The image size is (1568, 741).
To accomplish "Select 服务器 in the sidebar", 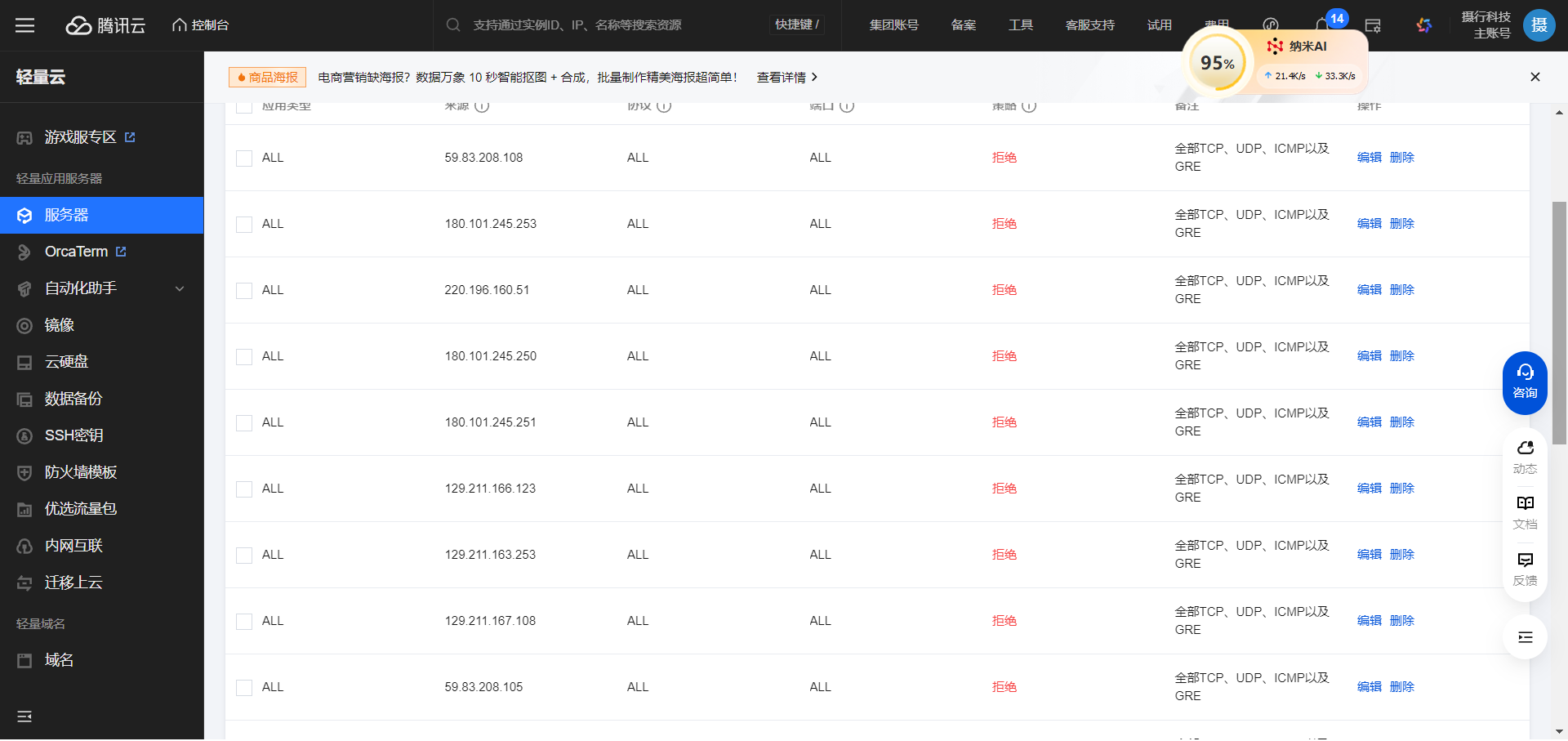I will pos(101,215).
